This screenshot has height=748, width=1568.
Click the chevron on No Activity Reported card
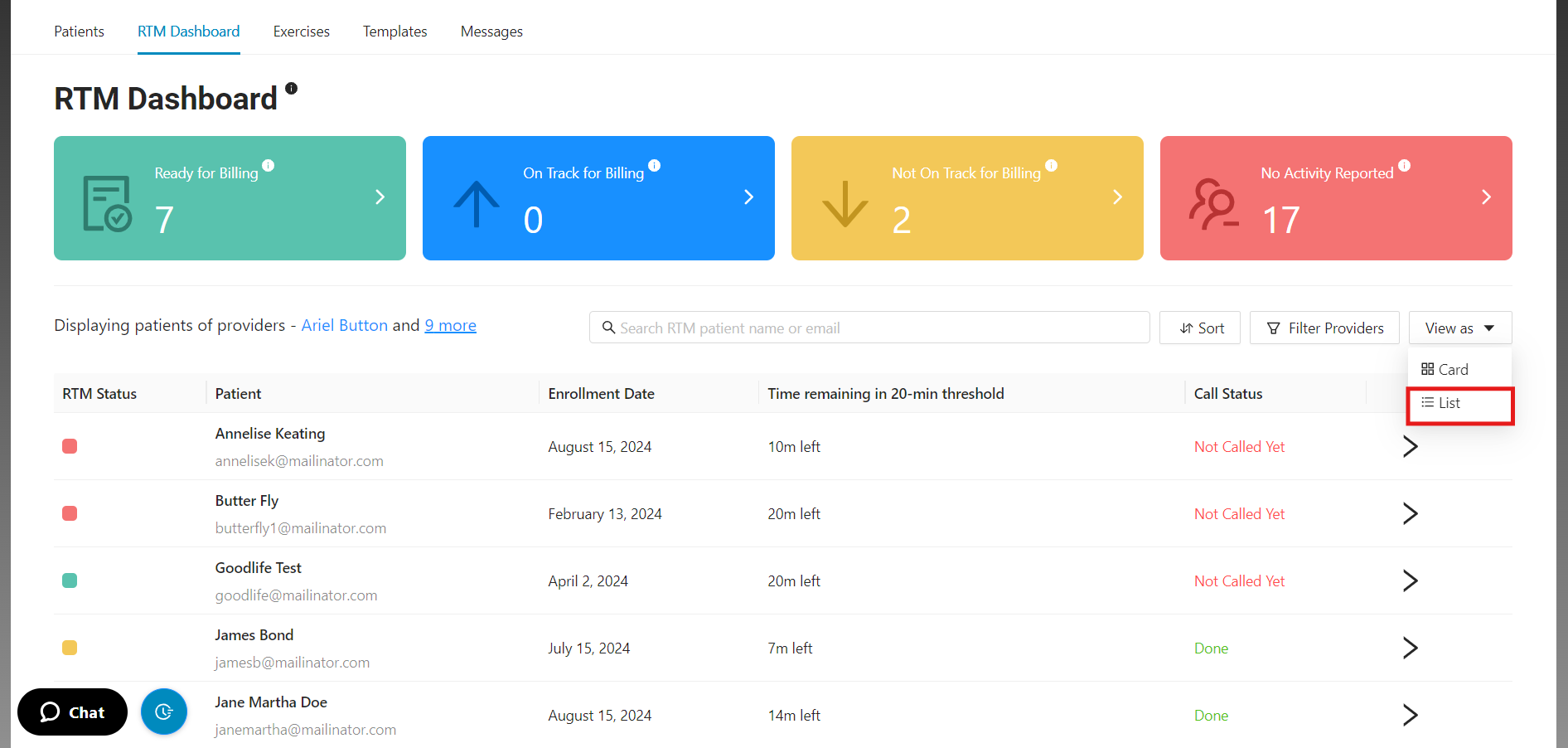pyautogui.click(x=1485, y=197)
